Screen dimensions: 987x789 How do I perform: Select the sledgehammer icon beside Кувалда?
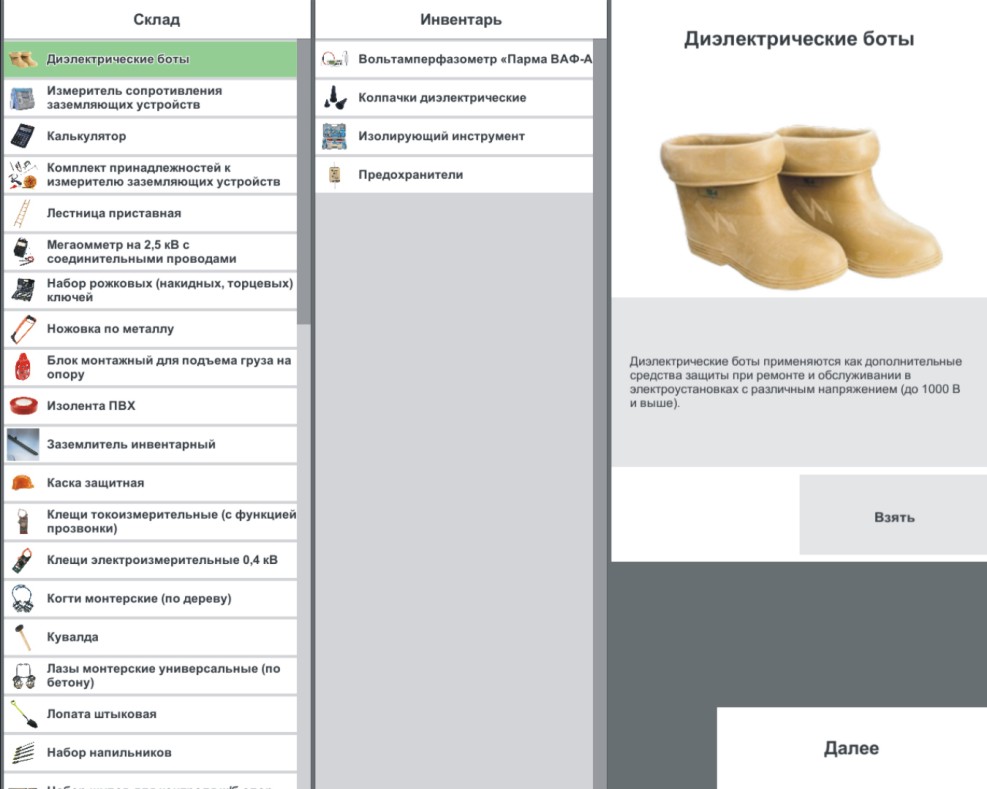(x=22, y=637)
